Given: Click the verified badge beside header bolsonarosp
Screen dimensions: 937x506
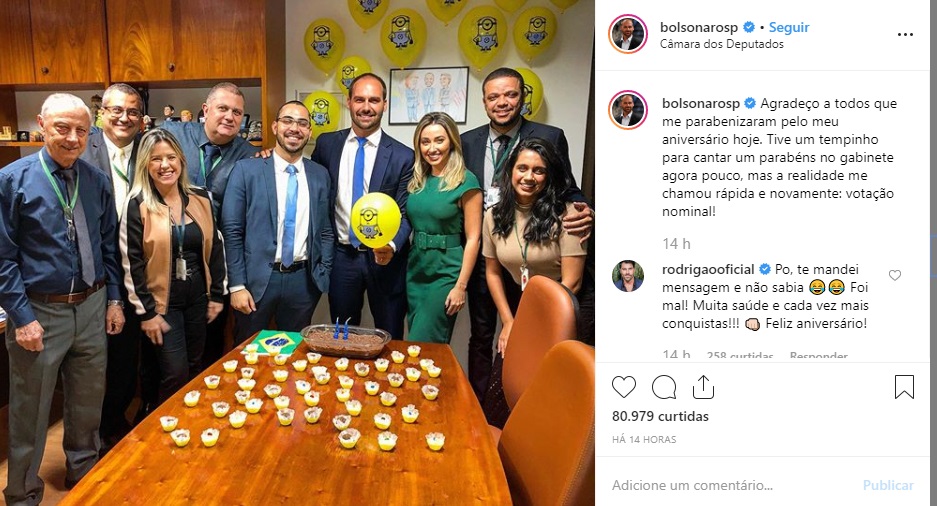Looking at the screenshot, I should point(749,27).
